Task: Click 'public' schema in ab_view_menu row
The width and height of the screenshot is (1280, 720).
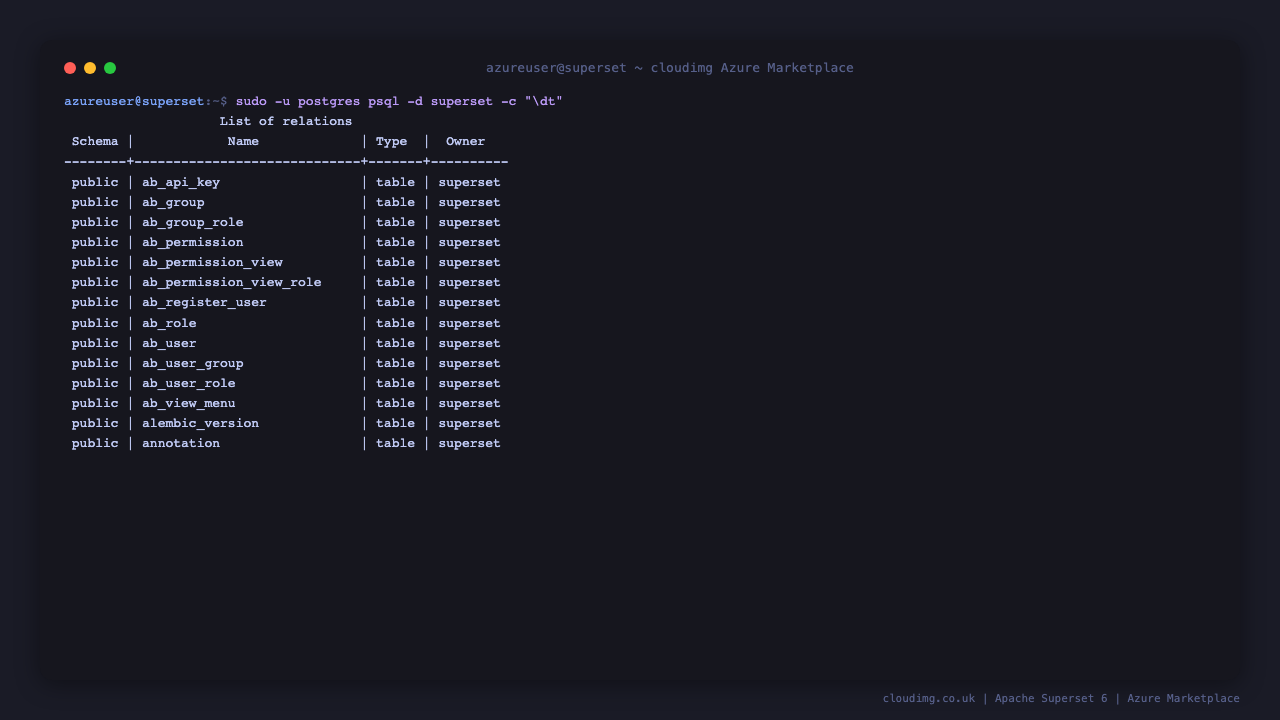Action: click(95, 403)
